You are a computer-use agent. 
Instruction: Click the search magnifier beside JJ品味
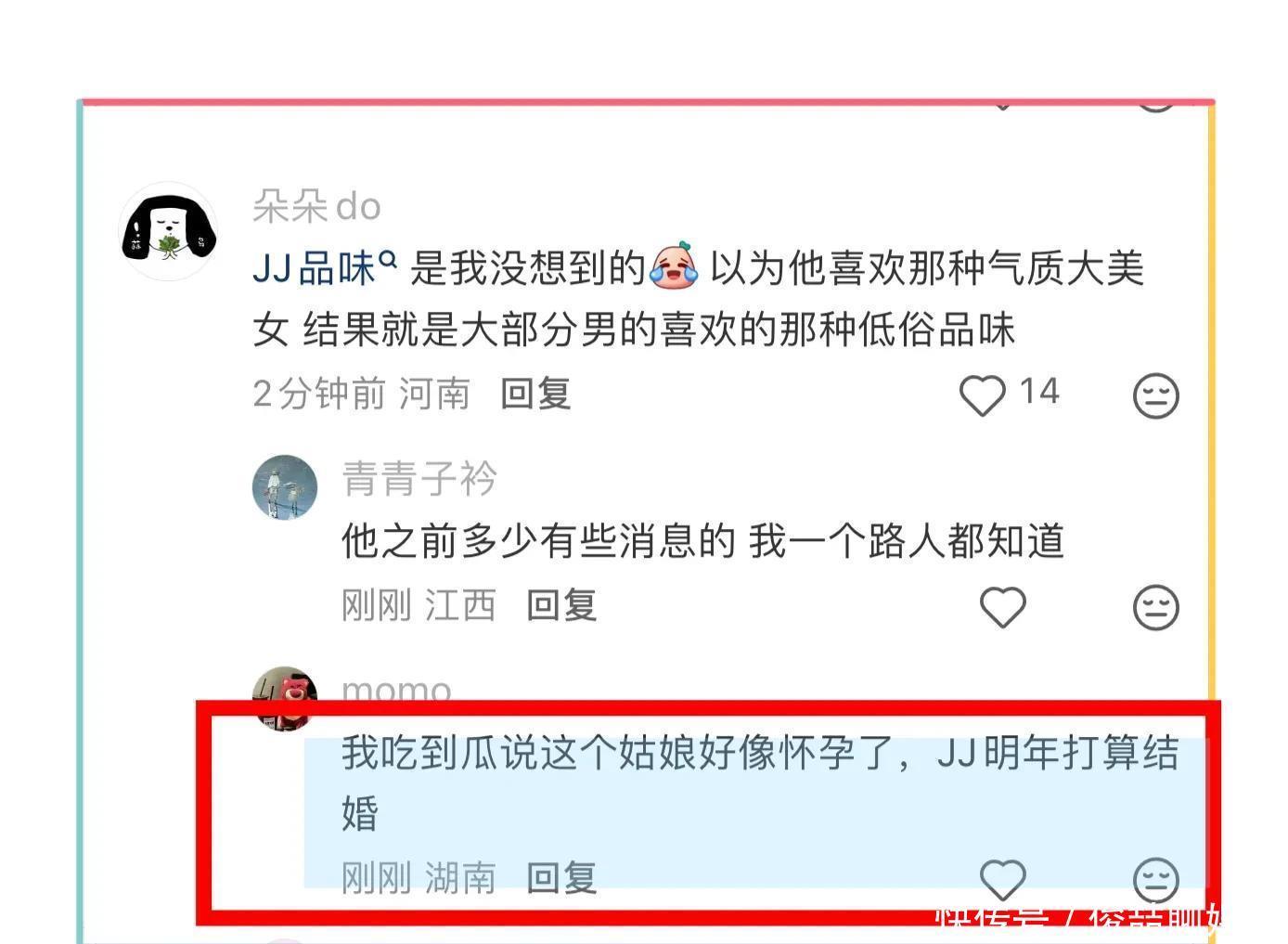388,260
